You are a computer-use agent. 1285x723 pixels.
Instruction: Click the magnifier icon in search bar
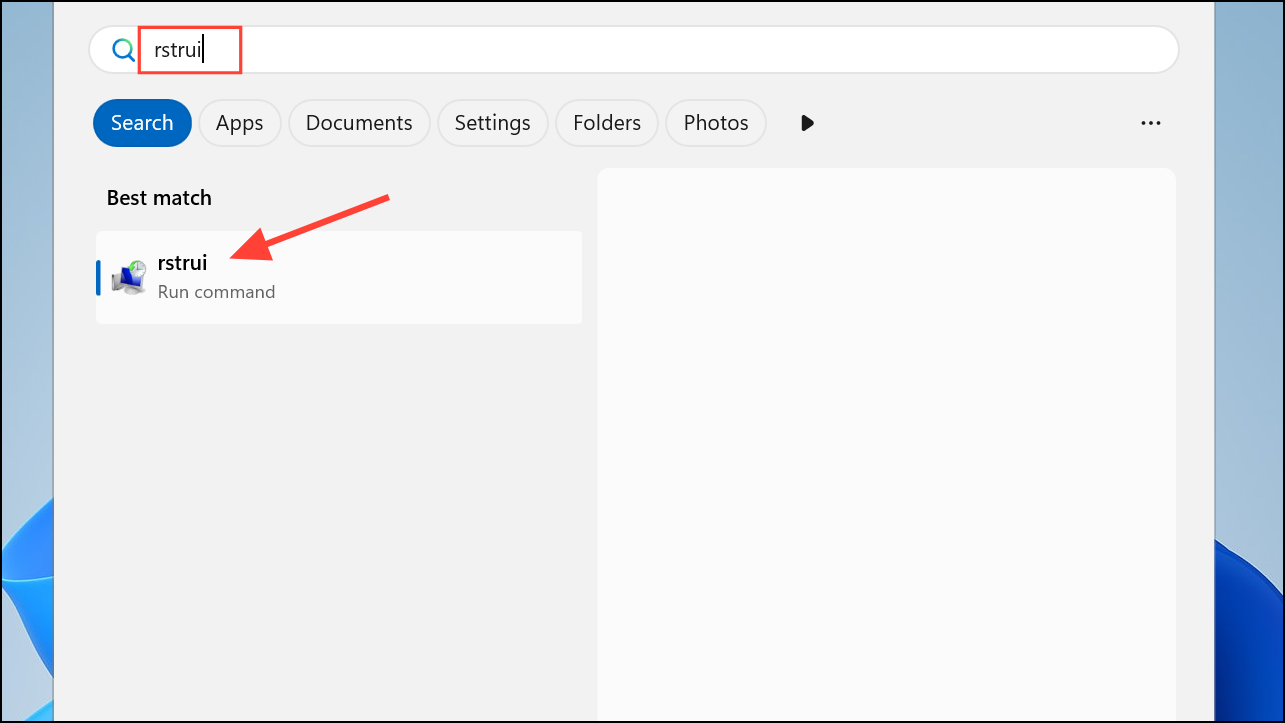(123, 50)
